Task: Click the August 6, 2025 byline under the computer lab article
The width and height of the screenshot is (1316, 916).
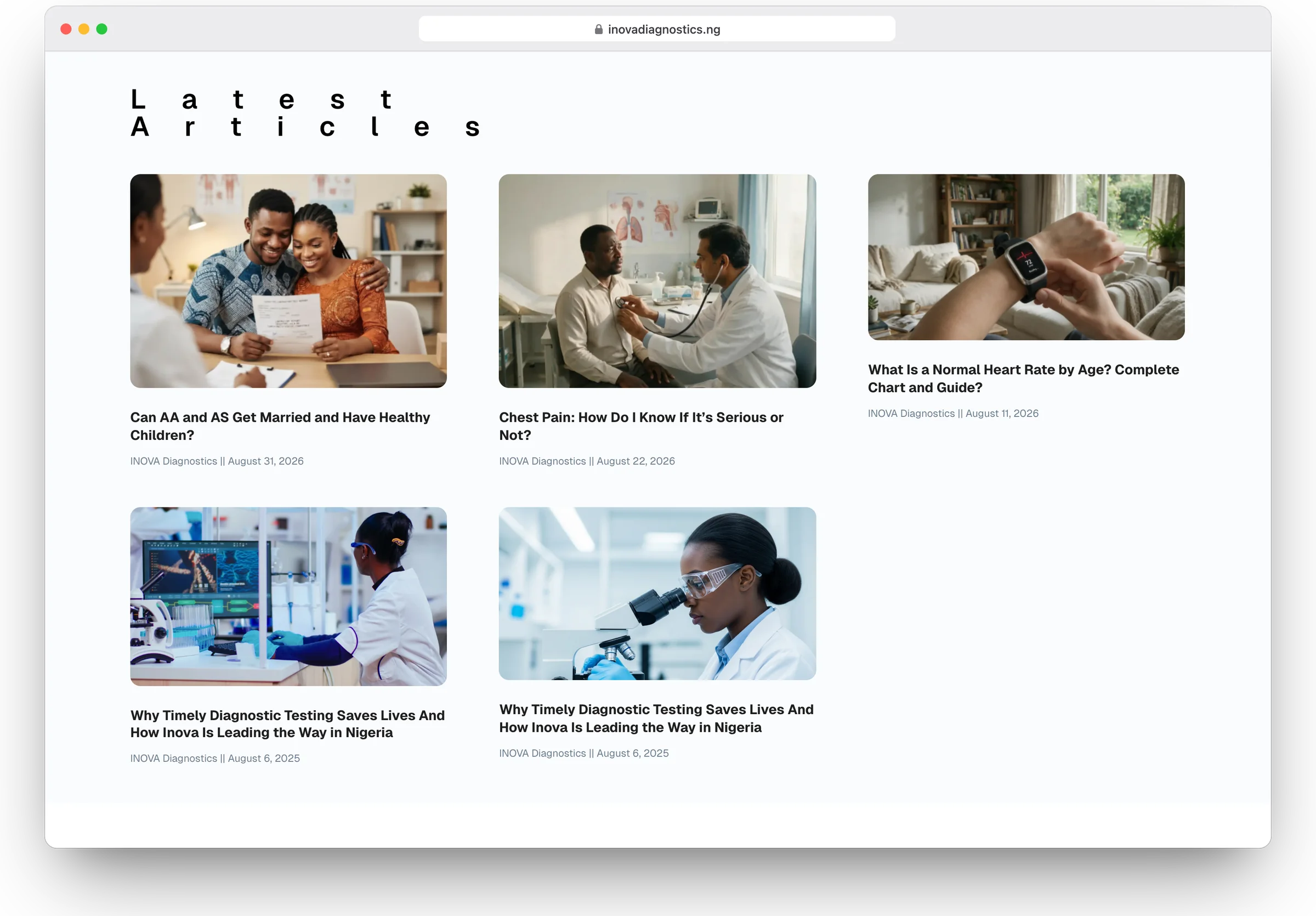Action: click(215, 758)
